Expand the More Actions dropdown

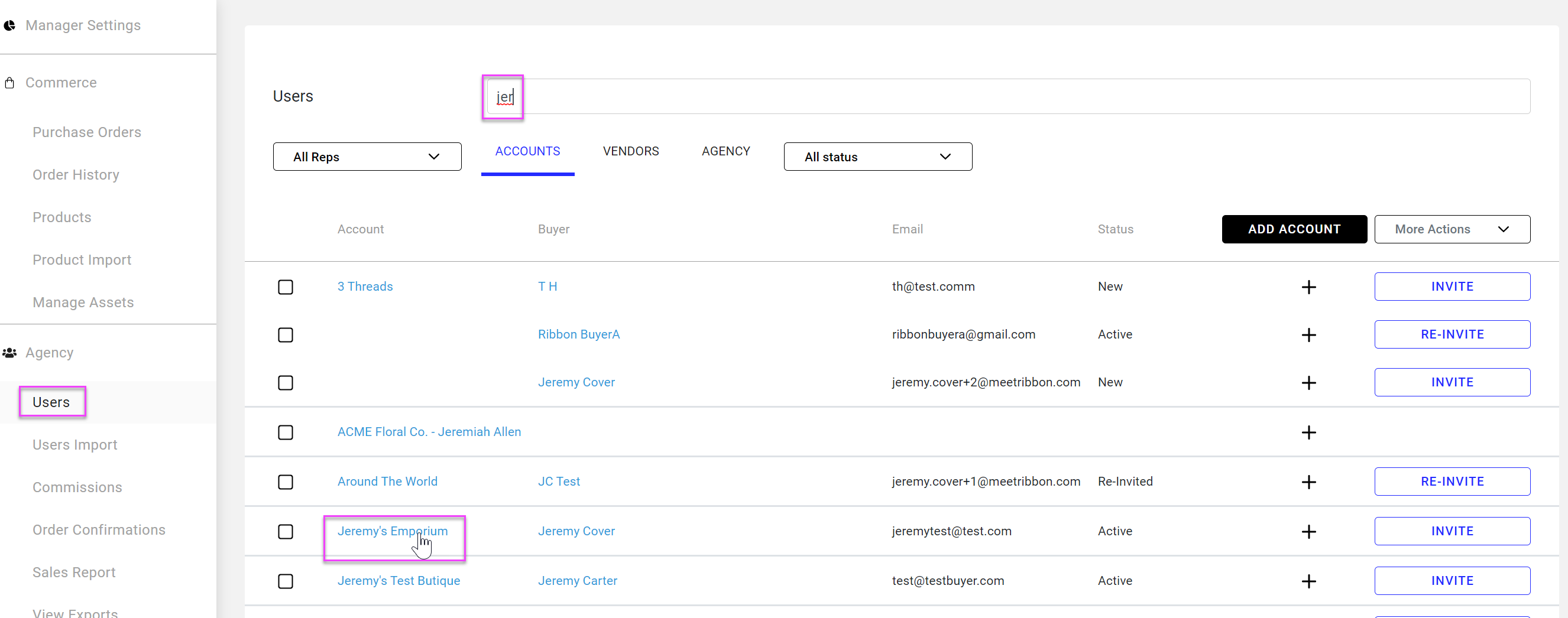[1451, 229]
